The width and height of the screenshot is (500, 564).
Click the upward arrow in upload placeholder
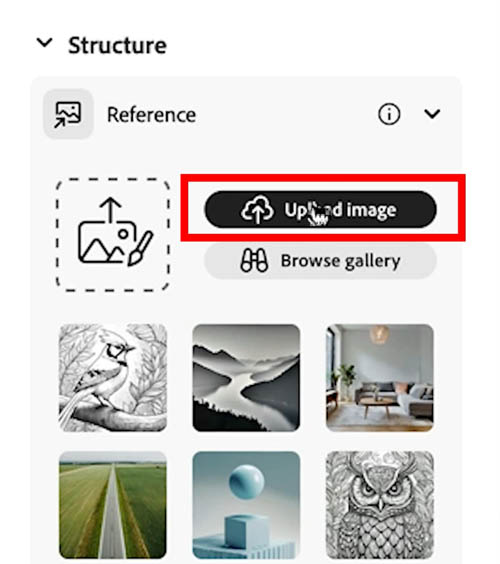tap(110, 210)
